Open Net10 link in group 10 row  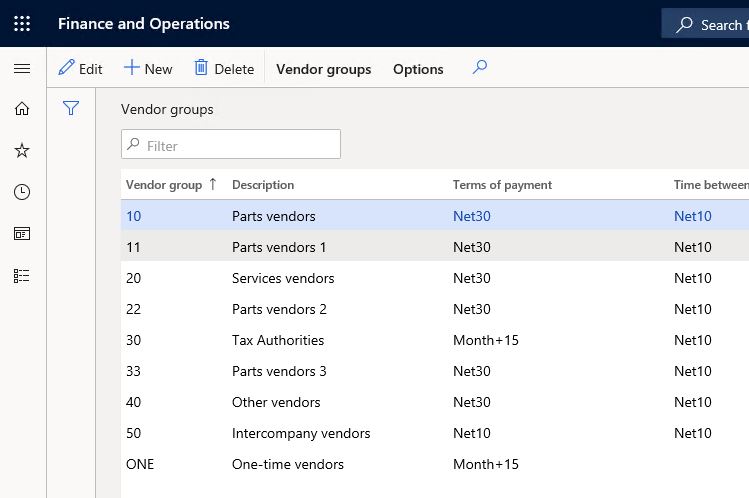[693, 216]
